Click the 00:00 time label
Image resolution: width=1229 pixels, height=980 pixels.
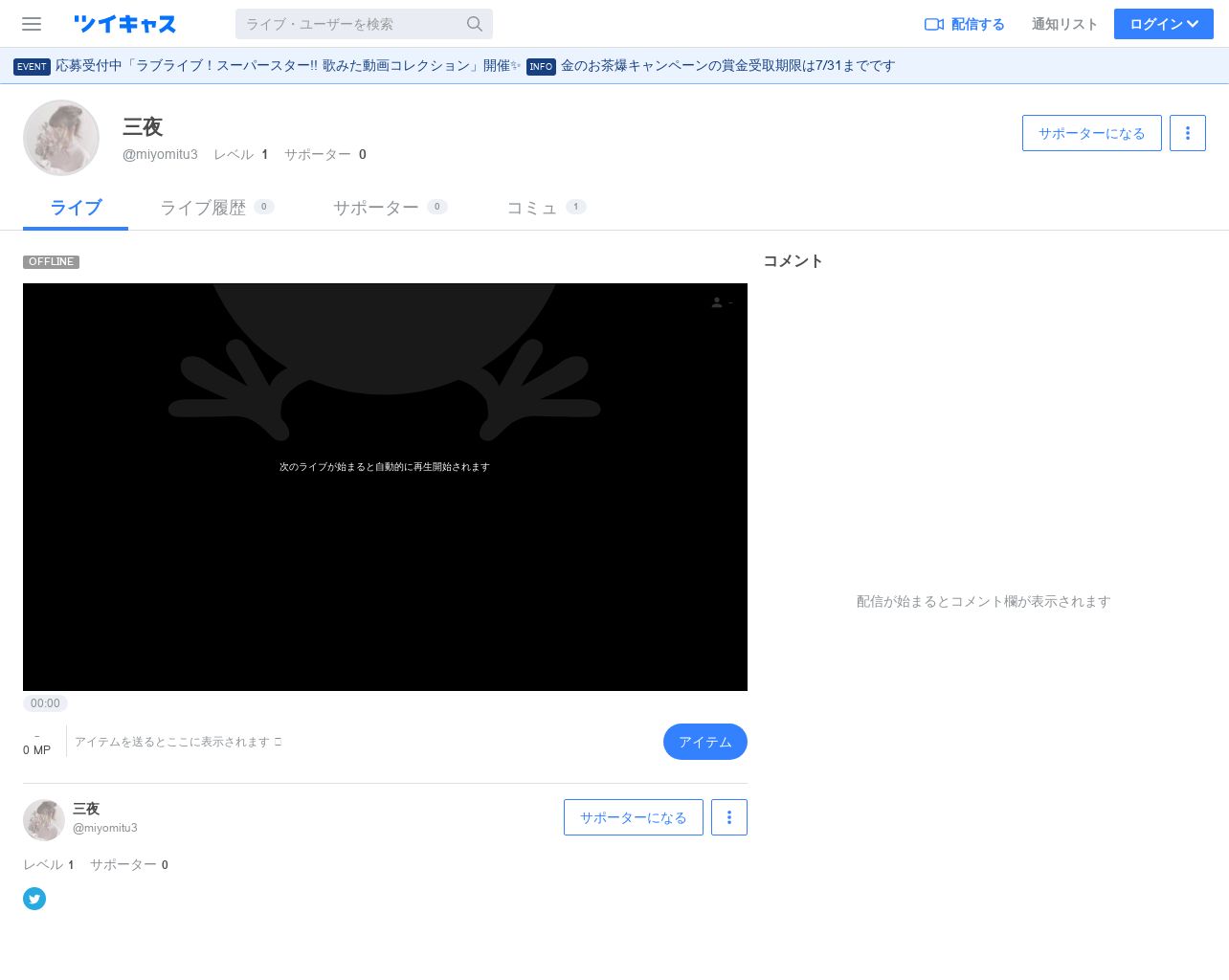[x=45, y=703]
